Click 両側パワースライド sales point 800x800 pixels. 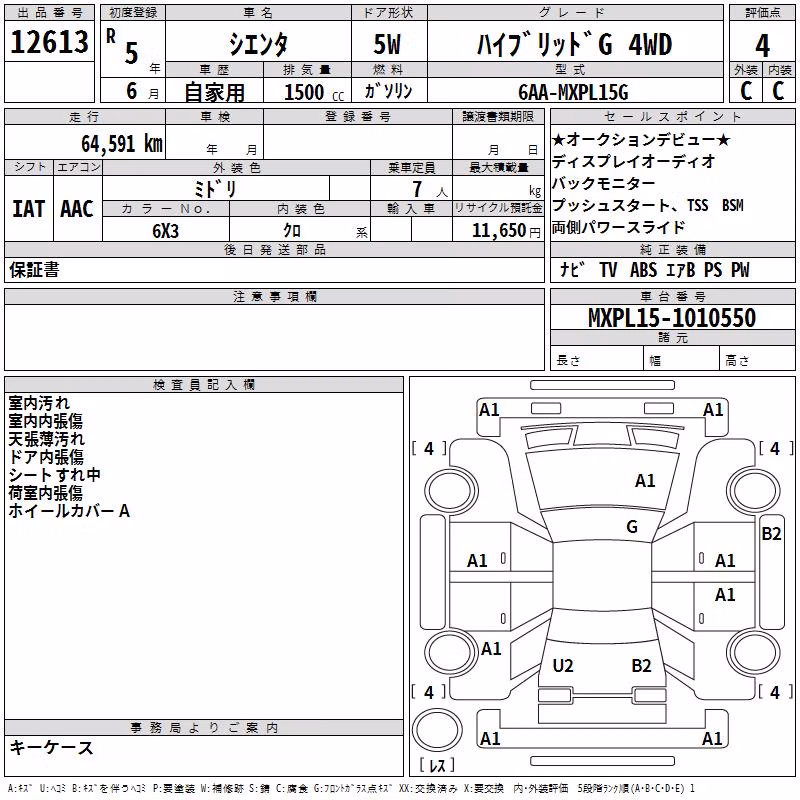(618, 227)
